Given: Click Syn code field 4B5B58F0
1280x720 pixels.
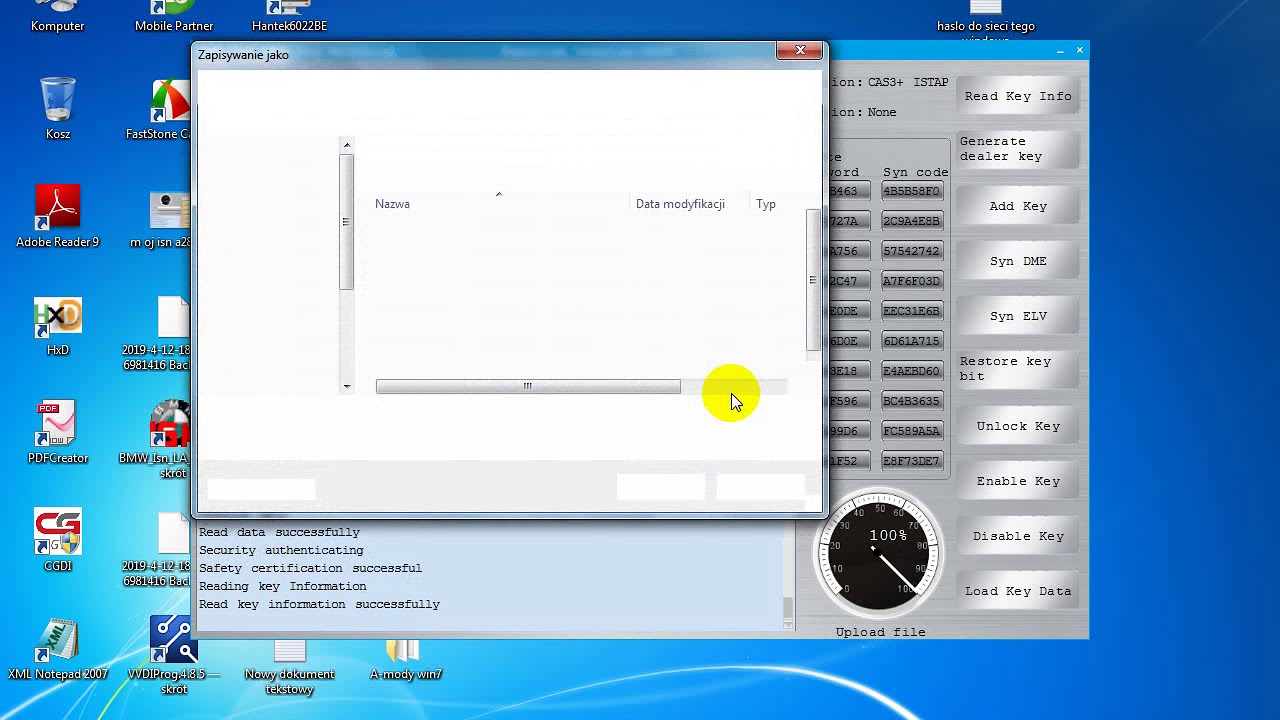Looking at the screenshot, I should [x=912, y=191].
